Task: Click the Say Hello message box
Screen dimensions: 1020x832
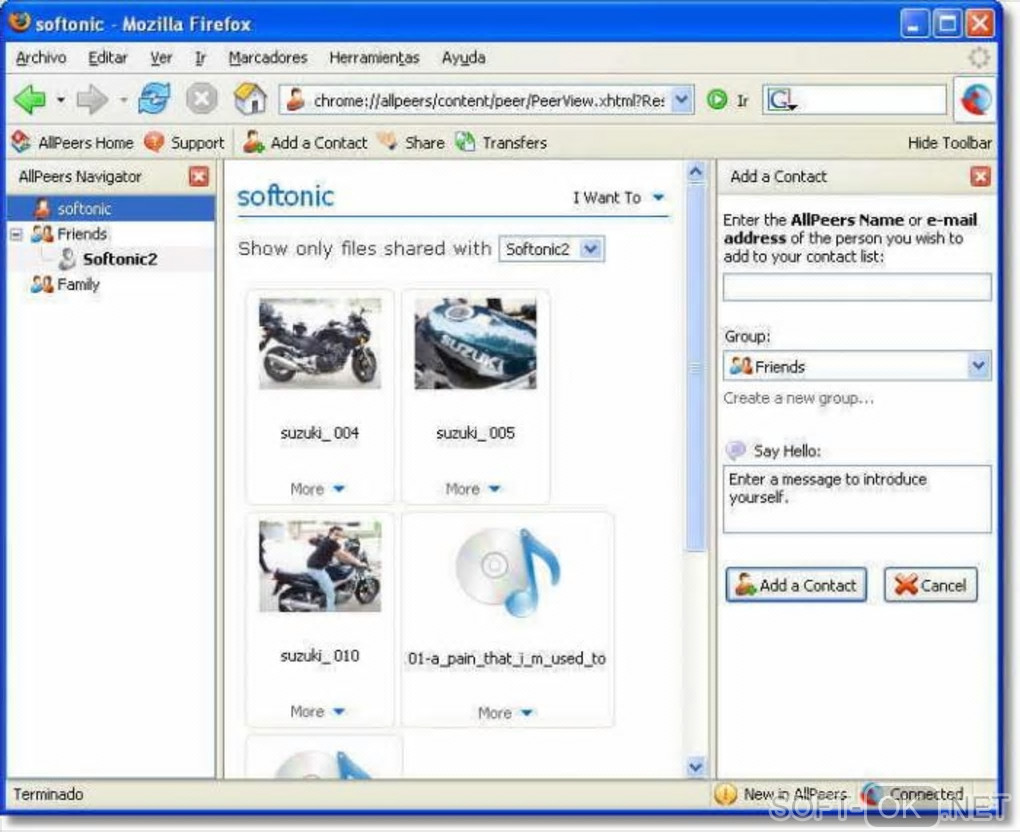Action: tap(857, 499)
